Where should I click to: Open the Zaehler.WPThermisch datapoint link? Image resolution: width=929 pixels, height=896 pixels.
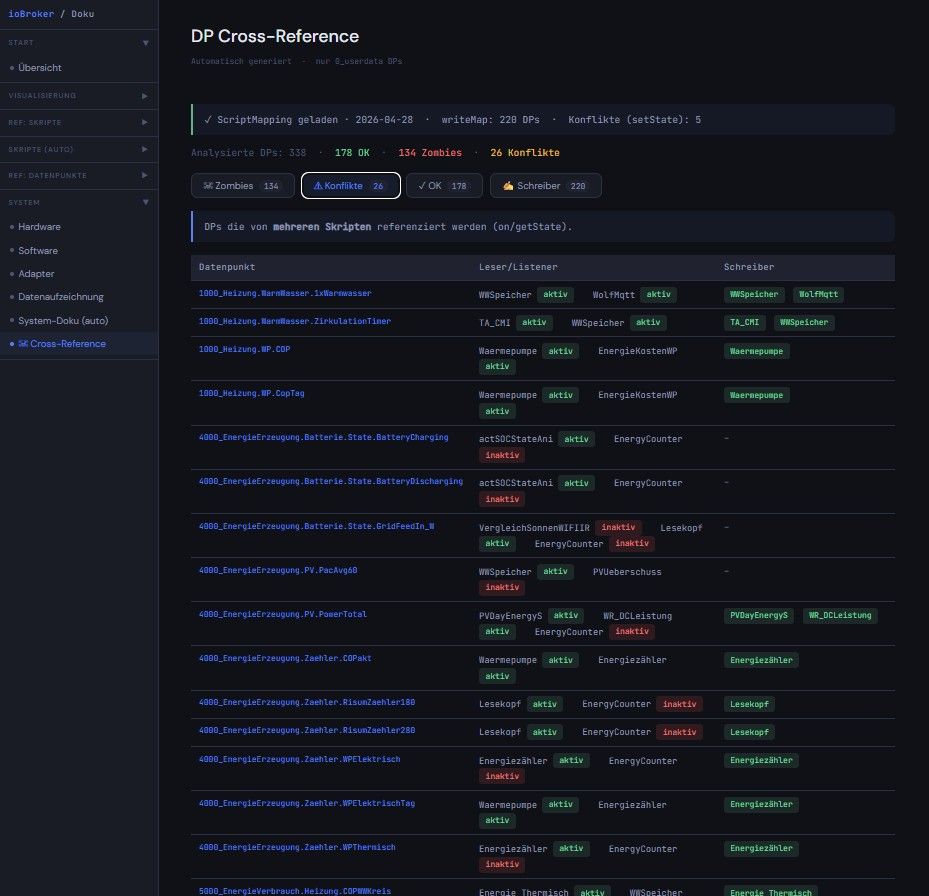pos(297,847)
